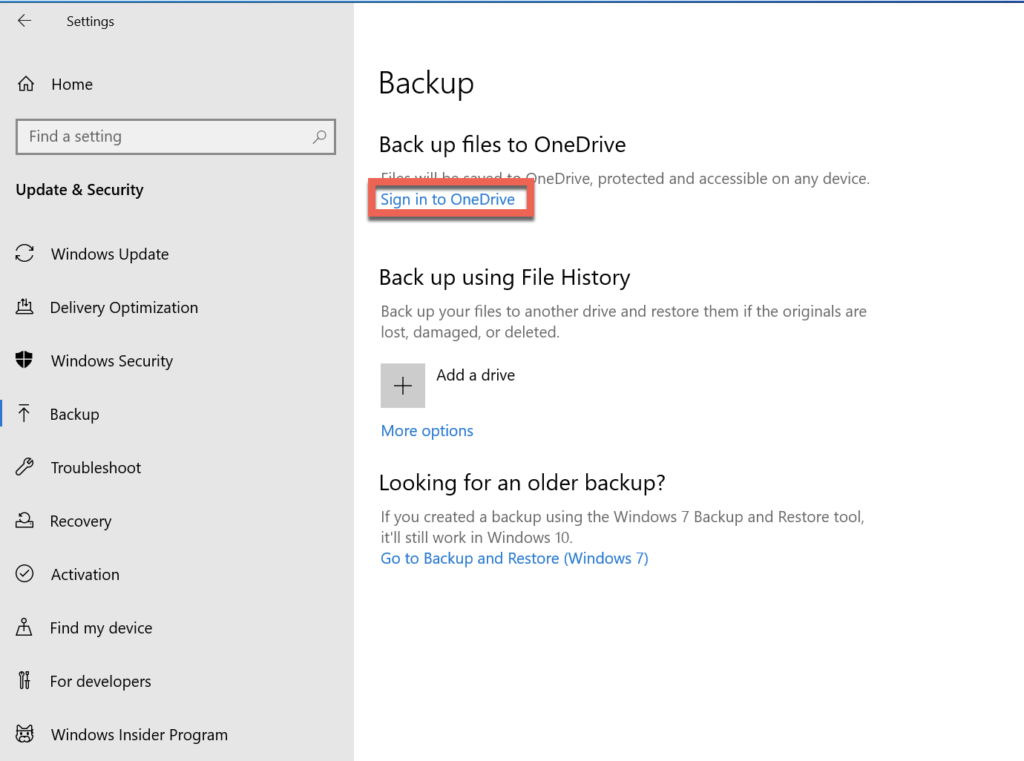Click the Windows Security shield icon

(24, 360)
